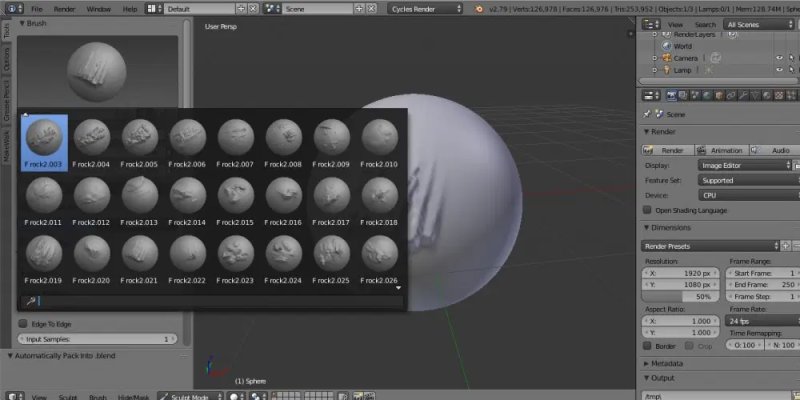Select the Render properties tab icon
This screenshot has height=400, width=800.
tap(672, 95)
